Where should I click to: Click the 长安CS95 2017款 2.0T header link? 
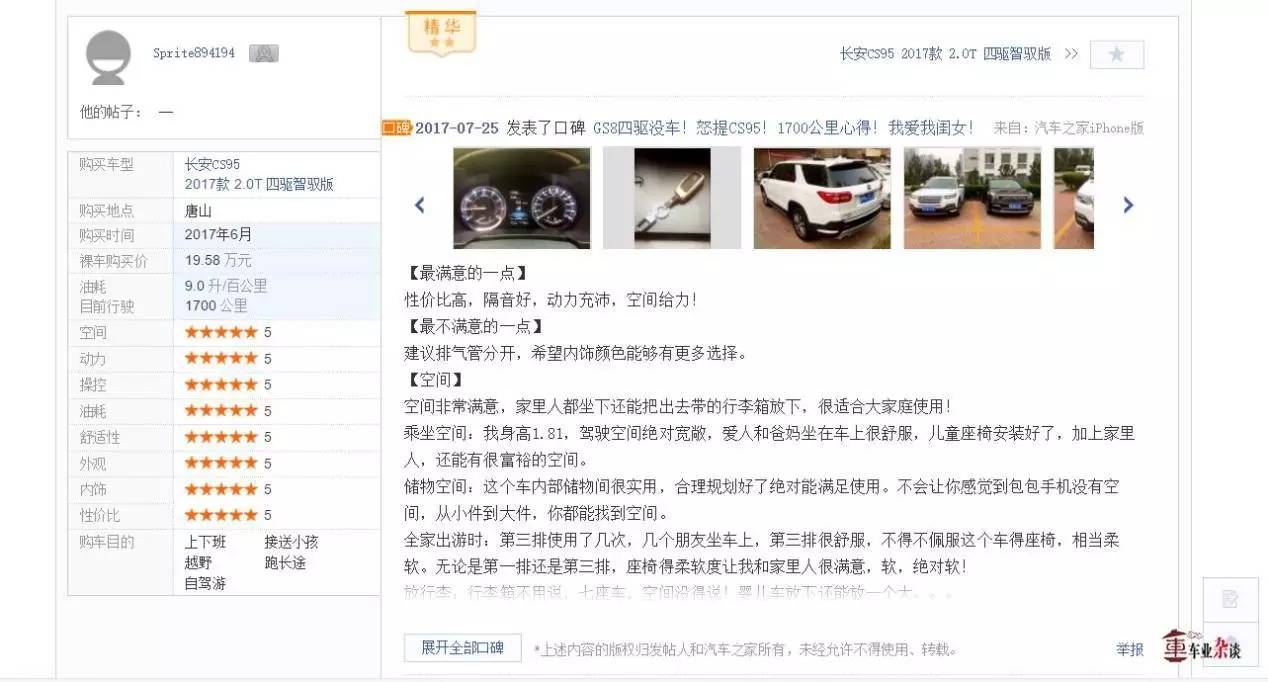click(945, 54)
